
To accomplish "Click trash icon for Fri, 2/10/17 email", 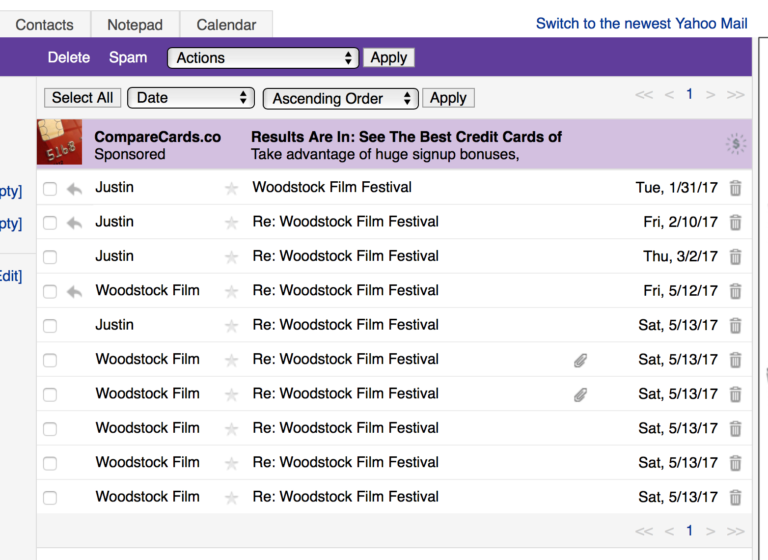I will (735, 222).
